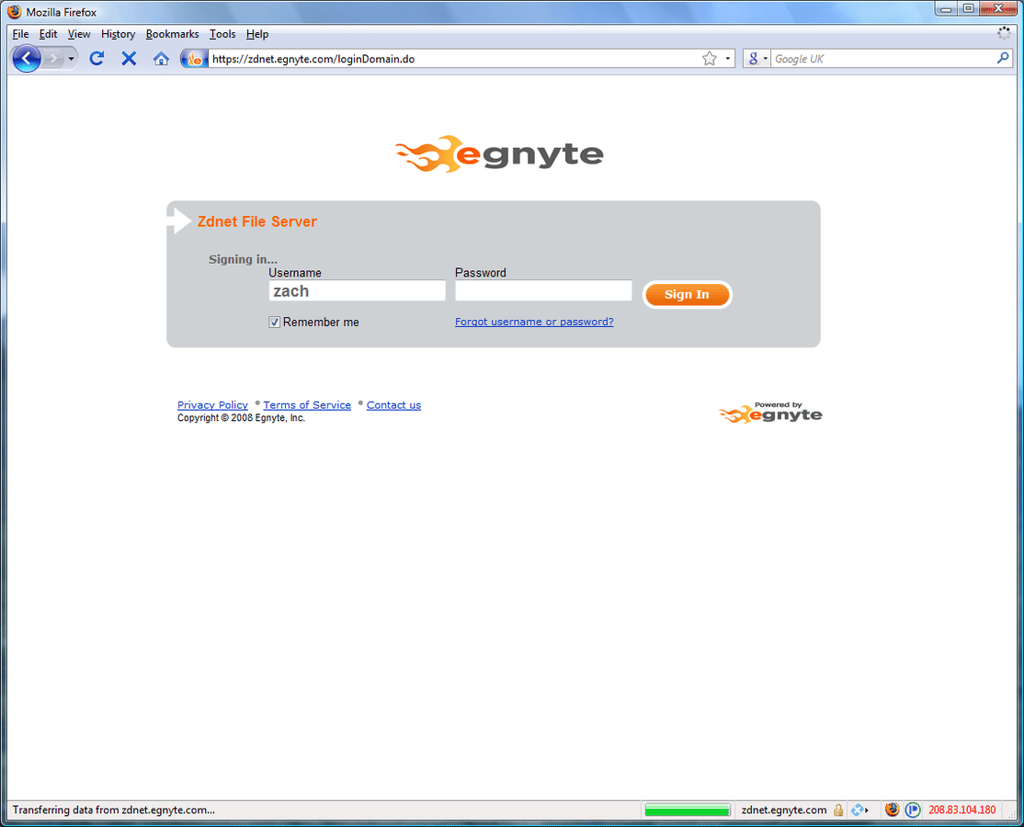Open the File menu
The image size is (1024, 827).
pos(20,34)
